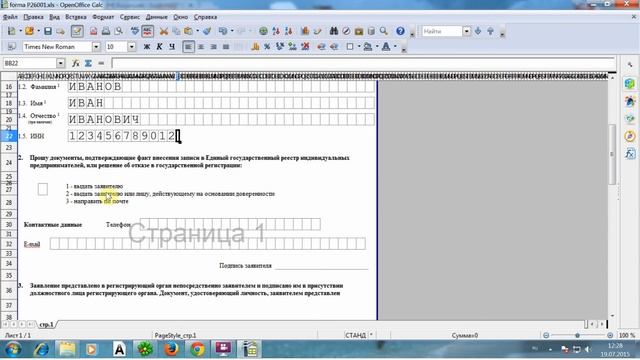The height and width of the screenshot is (360, 640).
Task: Save the document with the floppy icon
Action: click(x=48, y=31)
